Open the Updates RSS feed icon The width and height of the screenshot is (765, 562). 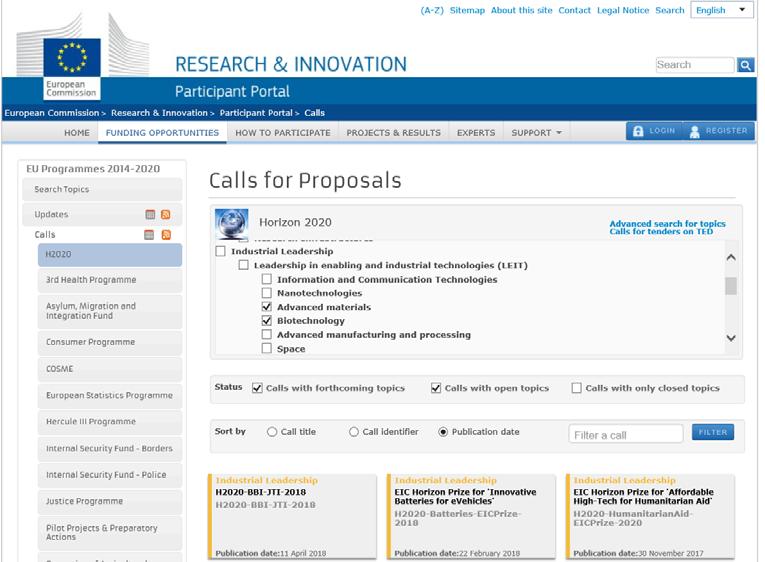point(166,214)
